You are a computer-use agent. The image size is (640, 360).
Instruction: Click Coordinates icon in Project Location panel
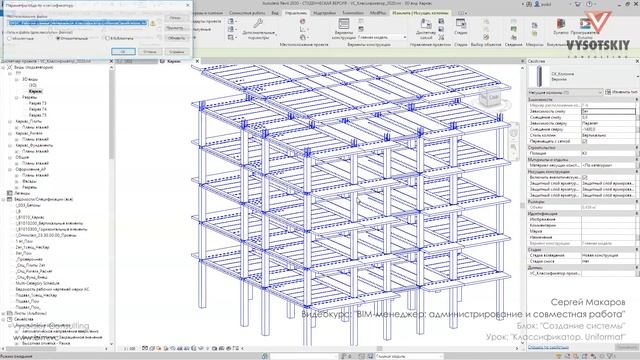(x=302, y=29)
